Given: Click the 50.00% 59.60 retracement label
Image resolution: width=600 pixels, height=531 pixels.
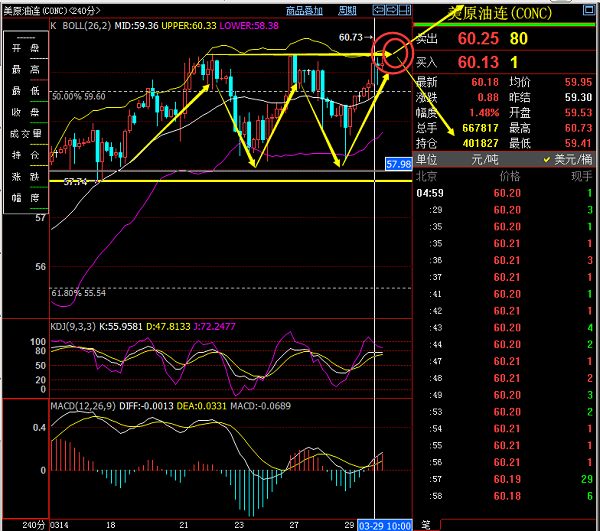Looking at the screenshot, I should [x=78, y=96].
